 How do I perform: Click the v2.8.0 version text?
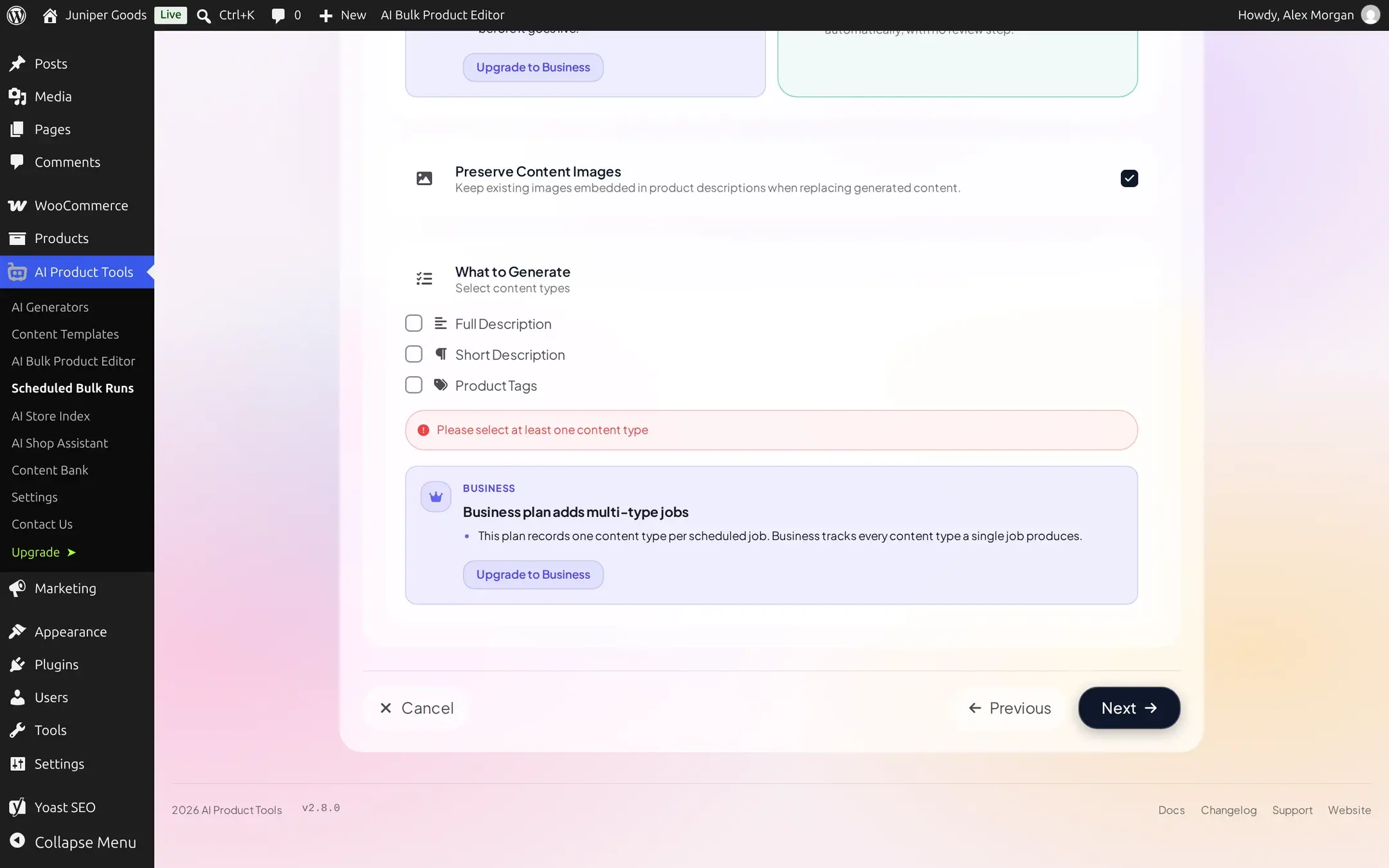pos(321,808)
